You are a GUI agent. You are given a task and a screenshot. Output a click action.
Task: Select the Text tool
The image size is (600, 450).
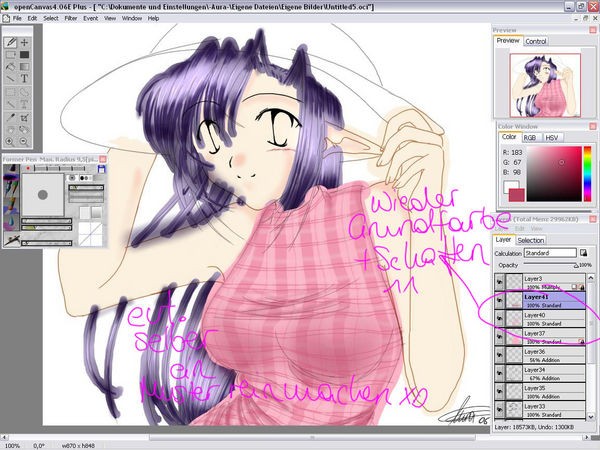pos(24,78)
